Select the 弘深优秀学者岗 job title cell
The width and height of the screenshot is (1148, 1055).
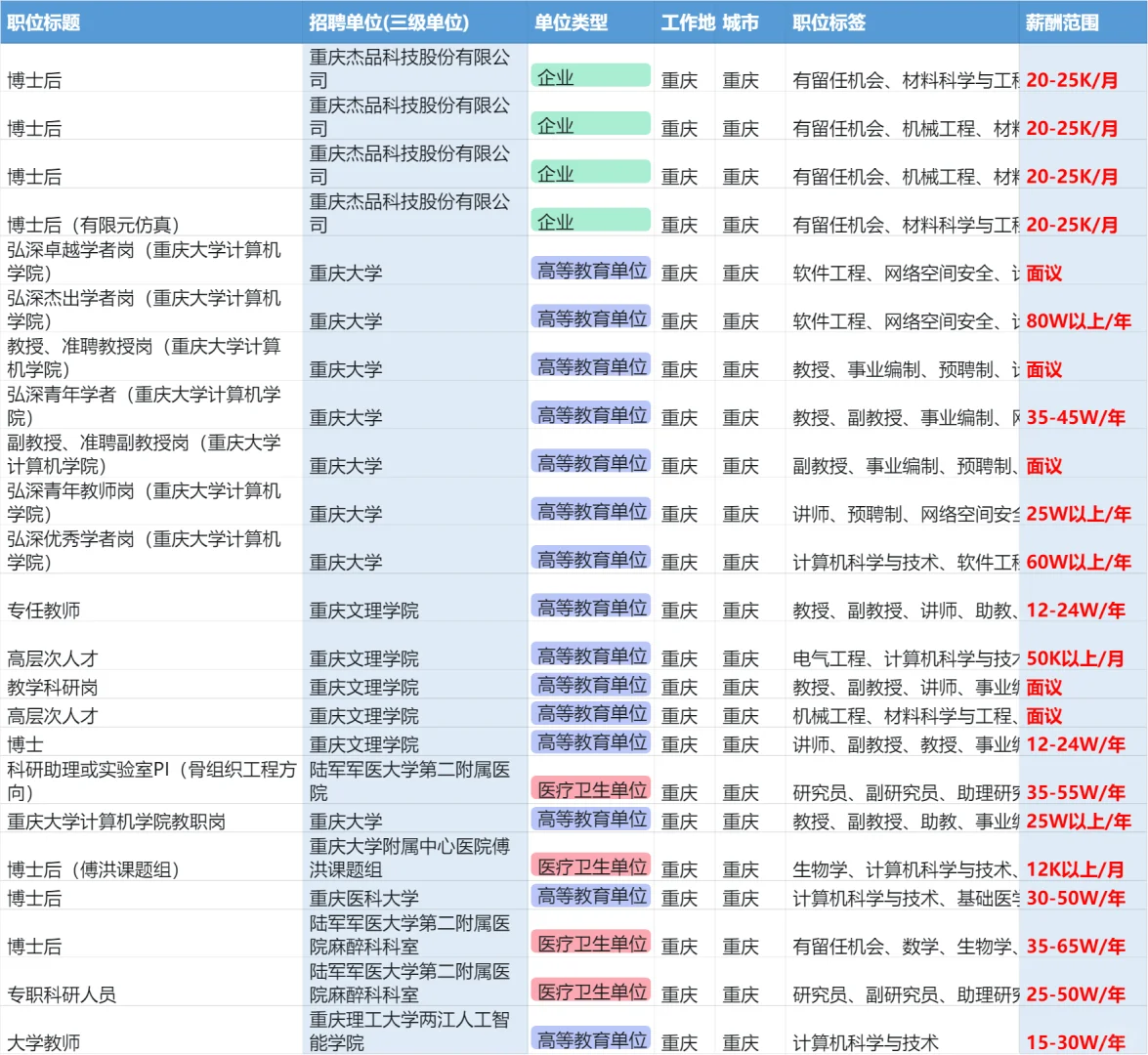(x=151, y=550)
